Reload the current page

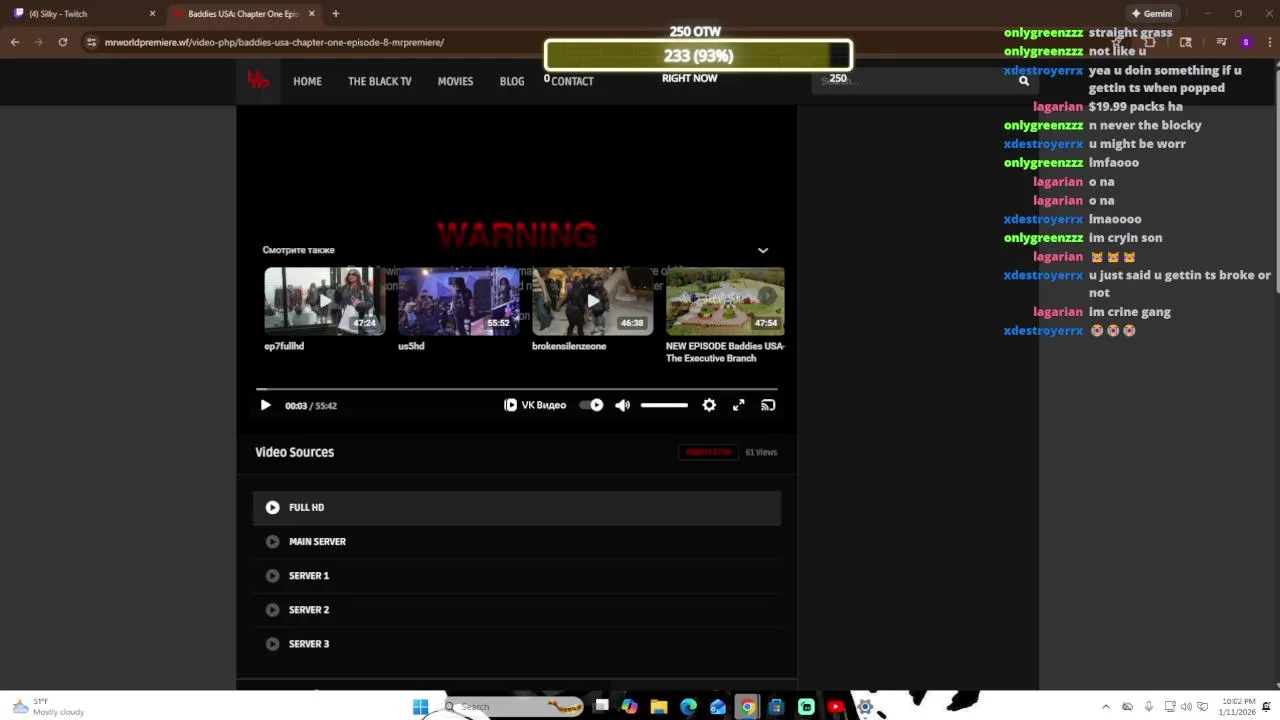tap(62, 42)
